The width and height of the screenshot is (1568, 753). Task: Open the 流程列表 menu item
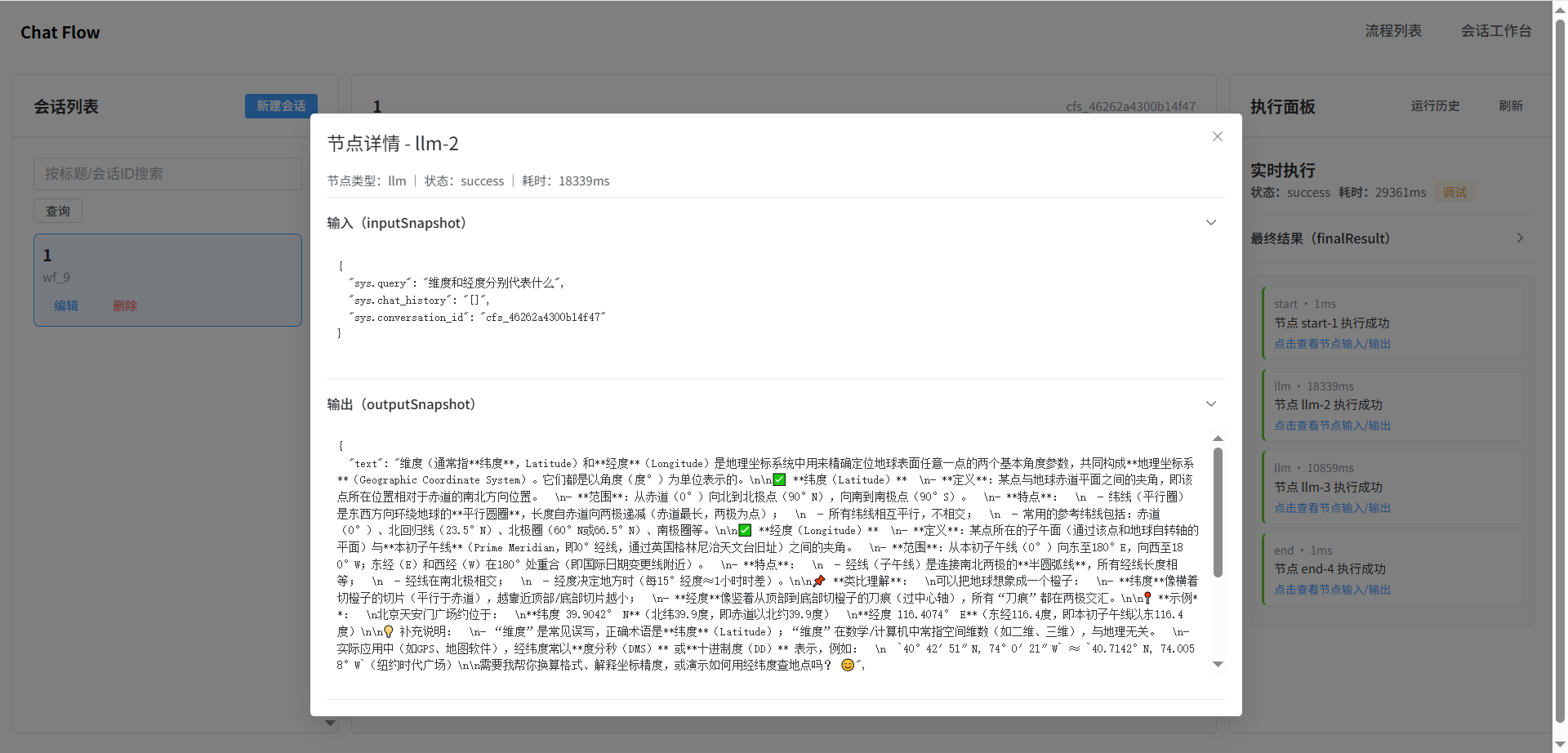1393,31
